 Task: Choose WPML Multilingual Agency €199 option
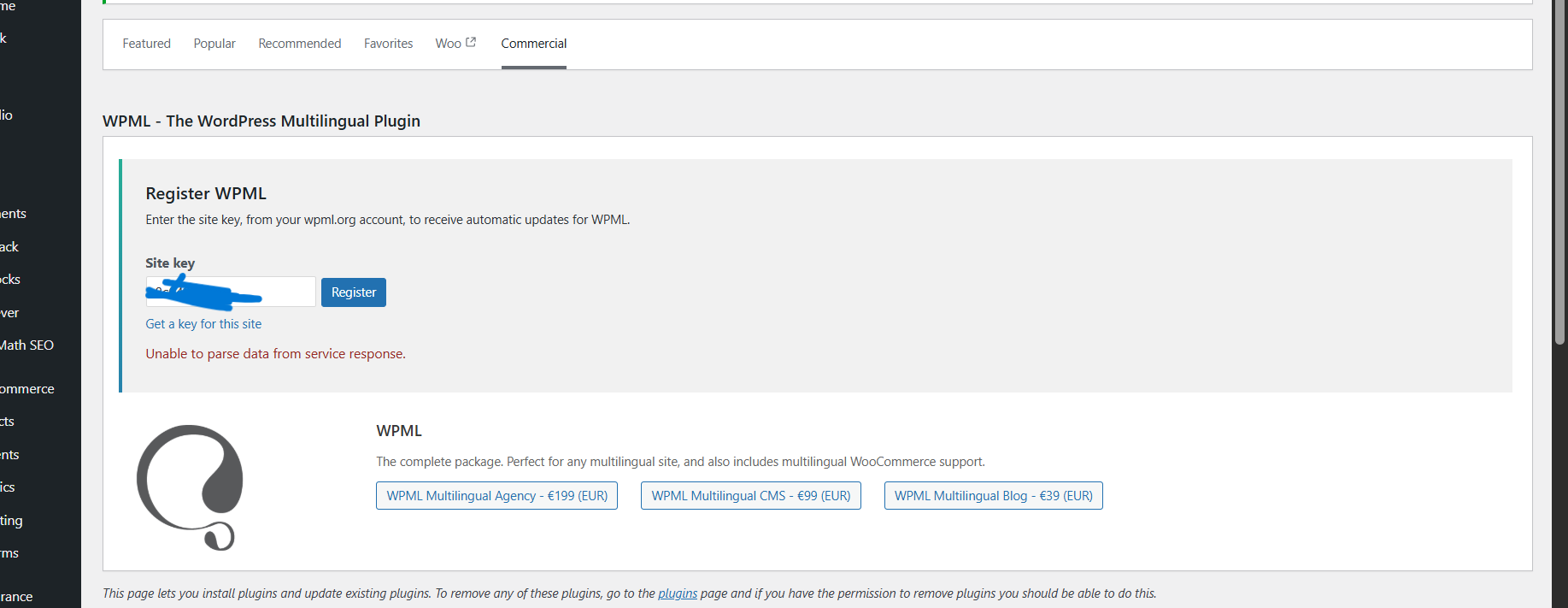click(x=496, y=496)
